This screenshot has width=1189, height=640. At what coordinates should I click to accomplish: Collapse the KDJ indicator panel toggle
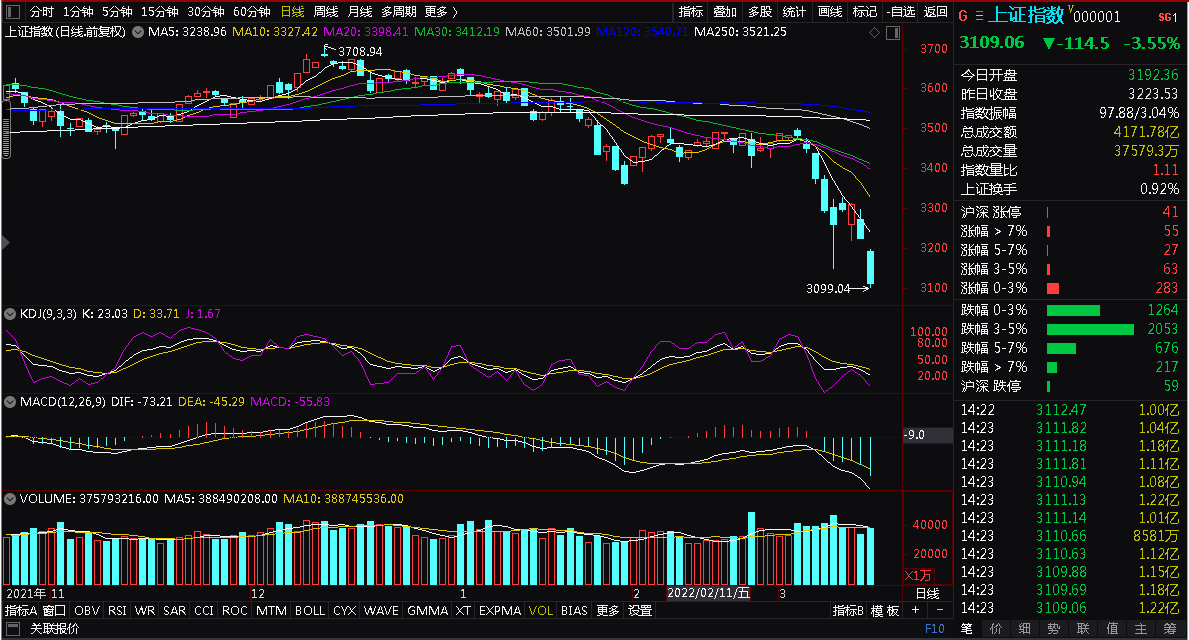(11, 314)
